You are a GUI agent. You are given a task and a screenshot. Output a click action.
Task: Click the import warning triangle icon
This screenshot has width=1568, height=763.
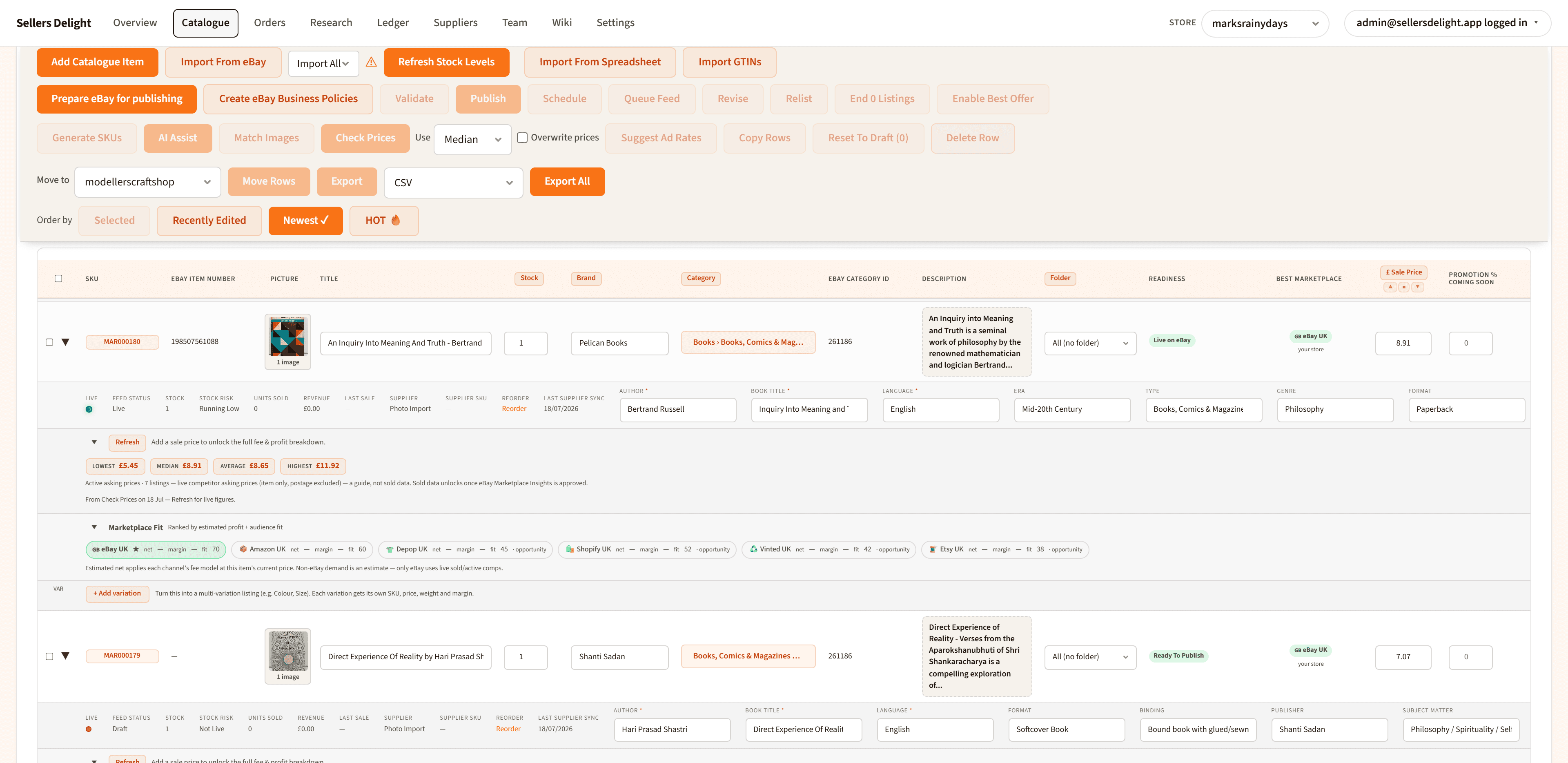point(371,62)
